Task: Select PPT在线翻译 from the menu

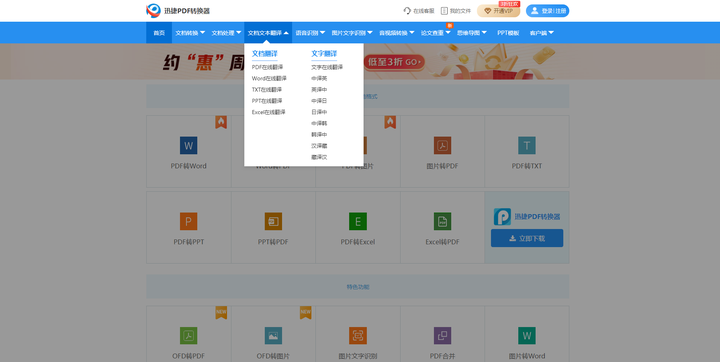Action: [x=267, y=101]
